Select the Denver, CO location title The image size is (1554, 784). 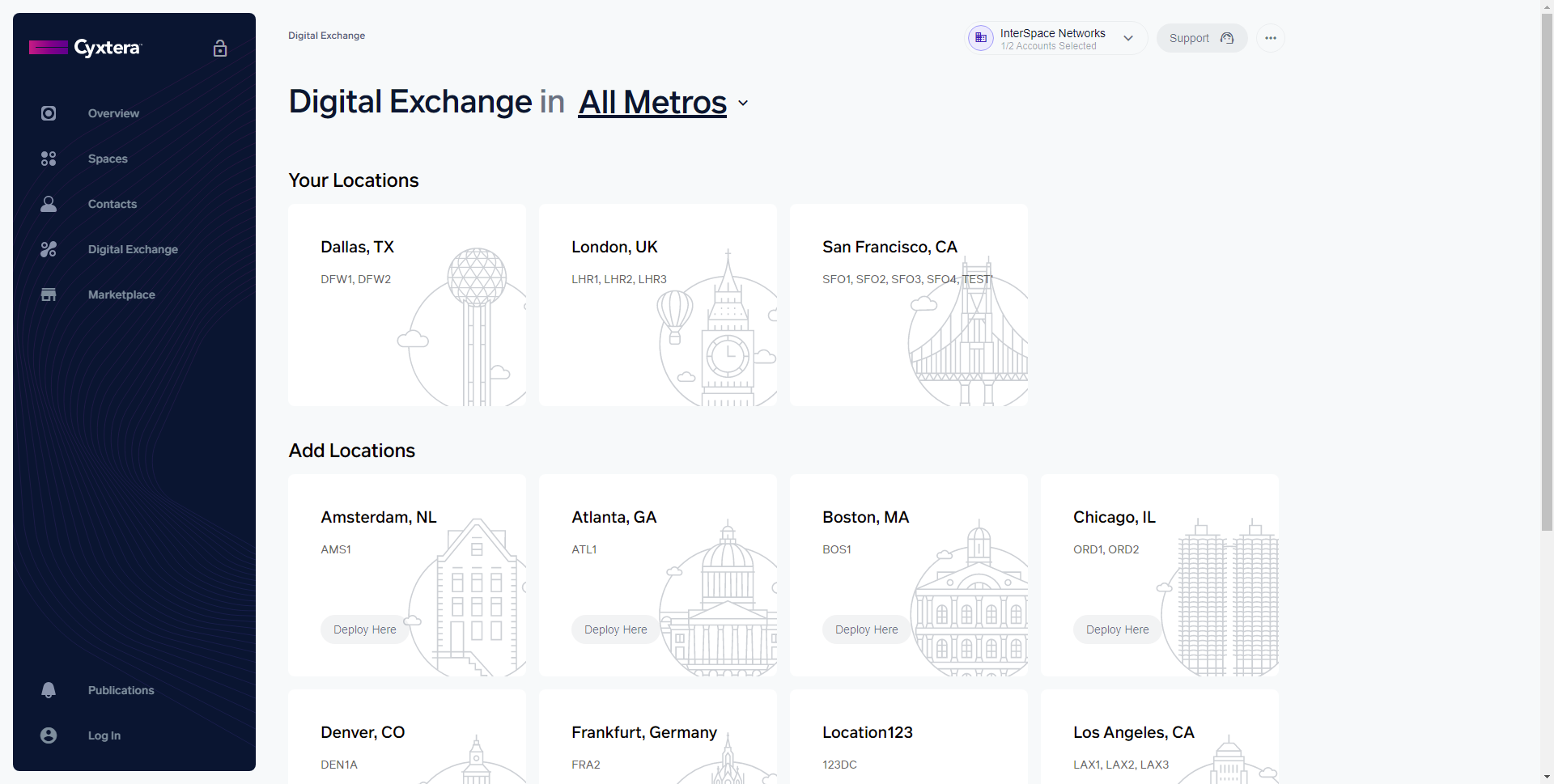pos(363,732)
